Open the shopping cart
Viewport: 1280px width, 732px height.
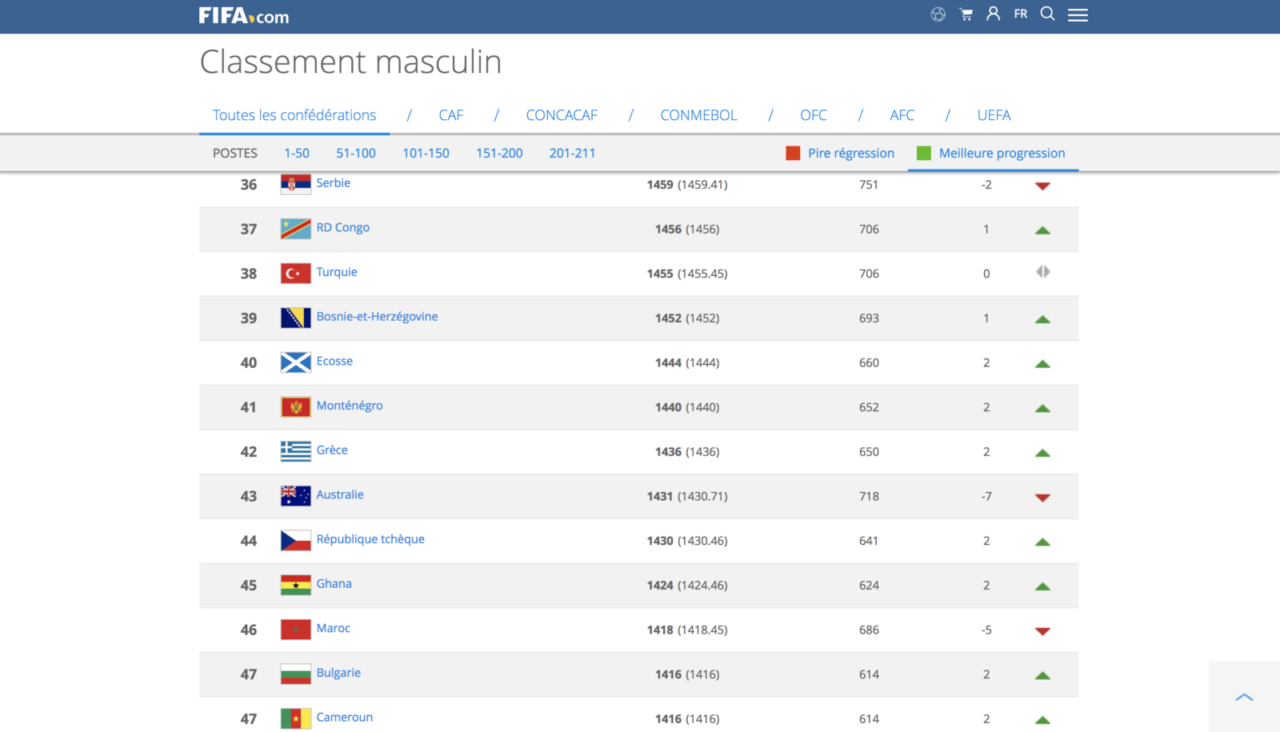(966, 15)
